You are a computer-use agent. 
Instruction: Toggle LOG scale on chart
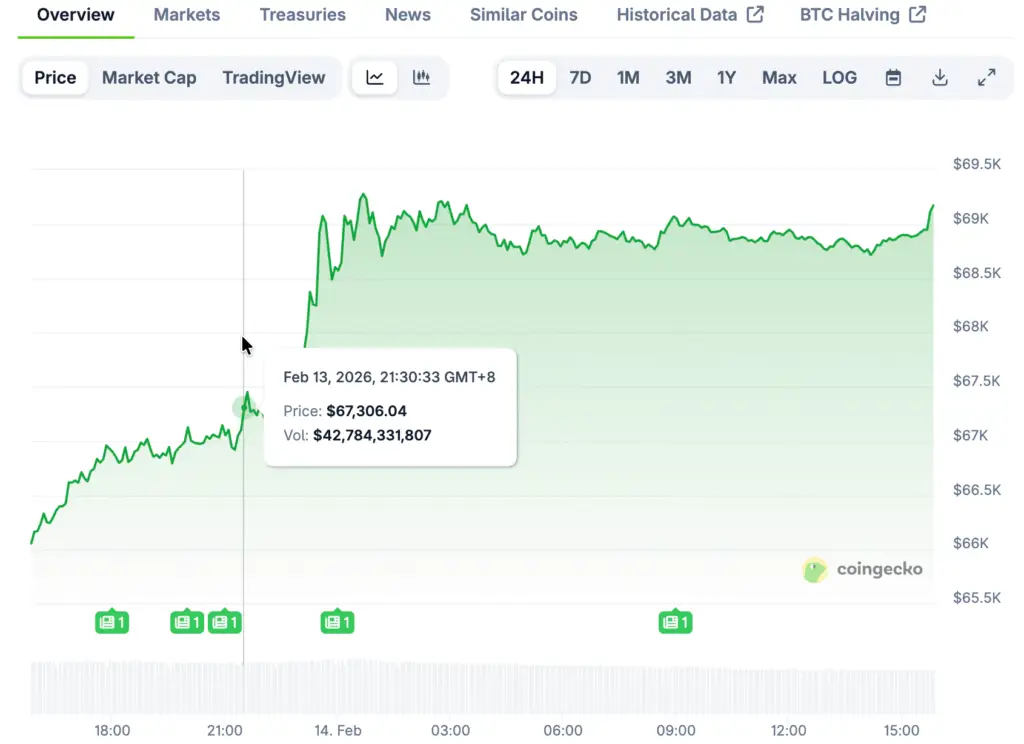pos(839,78)
